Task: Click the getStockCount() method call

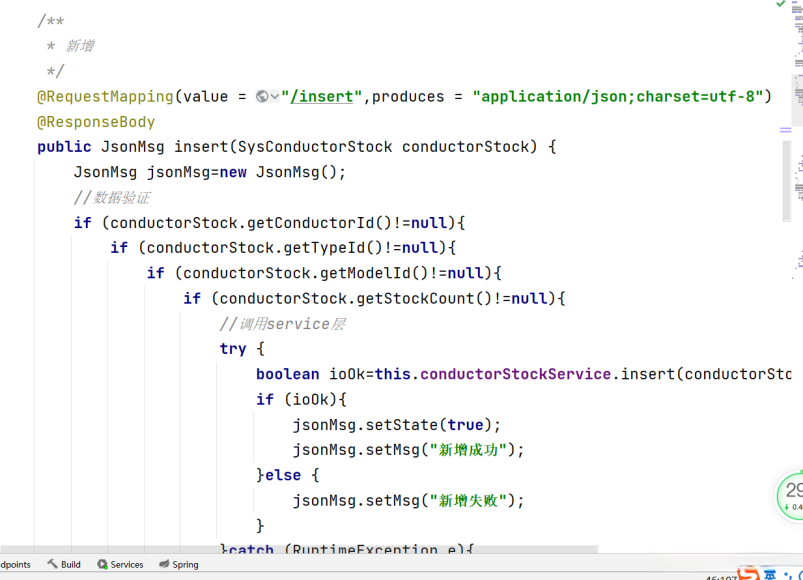Action: [424, 298]
